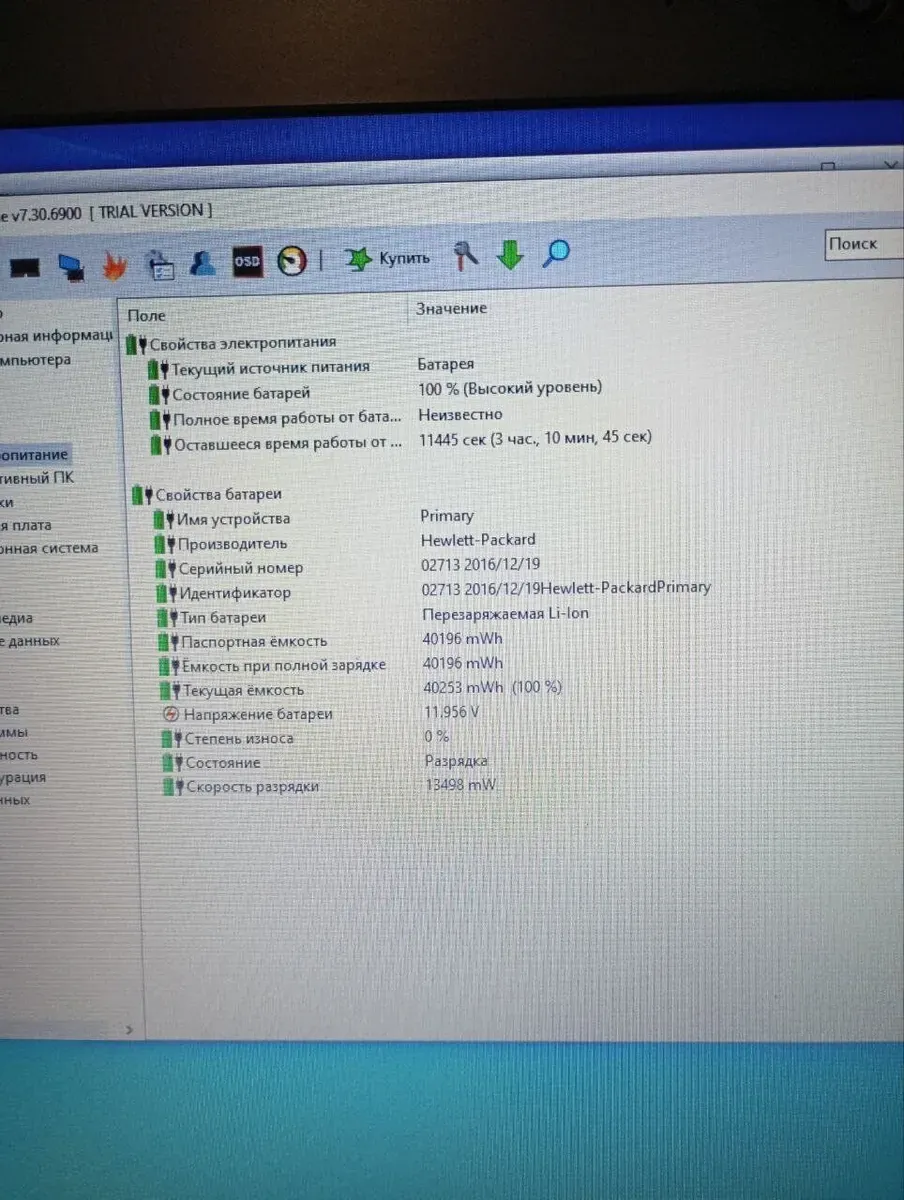Viewport: 904px width, 1200px height.
Task: Click the Значение column header
Action: 451,309
